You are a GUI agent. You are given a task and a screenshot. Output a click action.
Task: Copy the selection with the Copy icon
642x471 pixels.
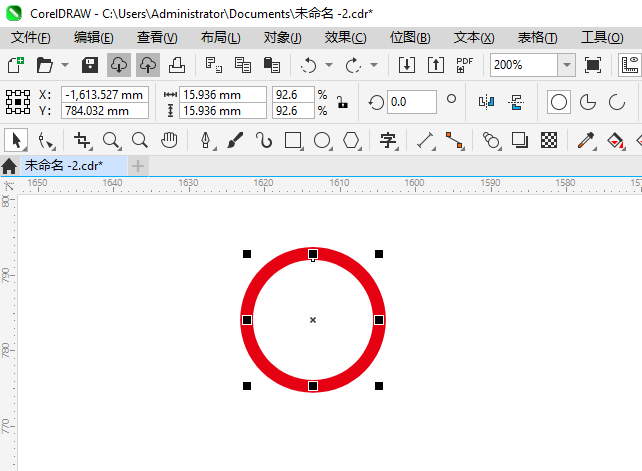(243, 65)
